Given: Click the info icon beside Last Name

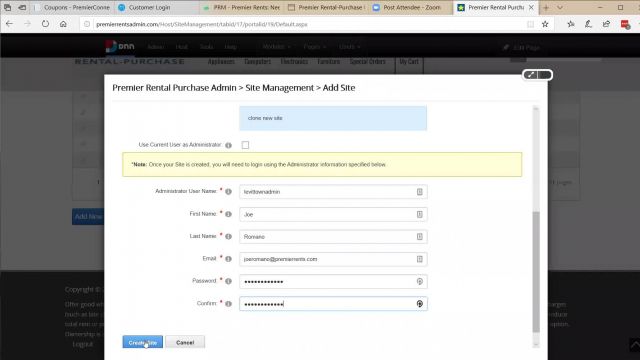Looking at the screenshot, I should 229,236.
